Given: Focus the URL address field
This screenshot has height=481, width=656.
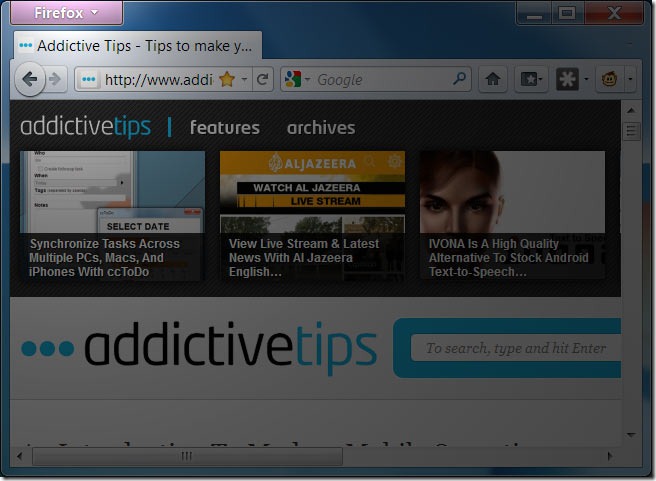Looking at the screenshot, I should coord(159,79).
